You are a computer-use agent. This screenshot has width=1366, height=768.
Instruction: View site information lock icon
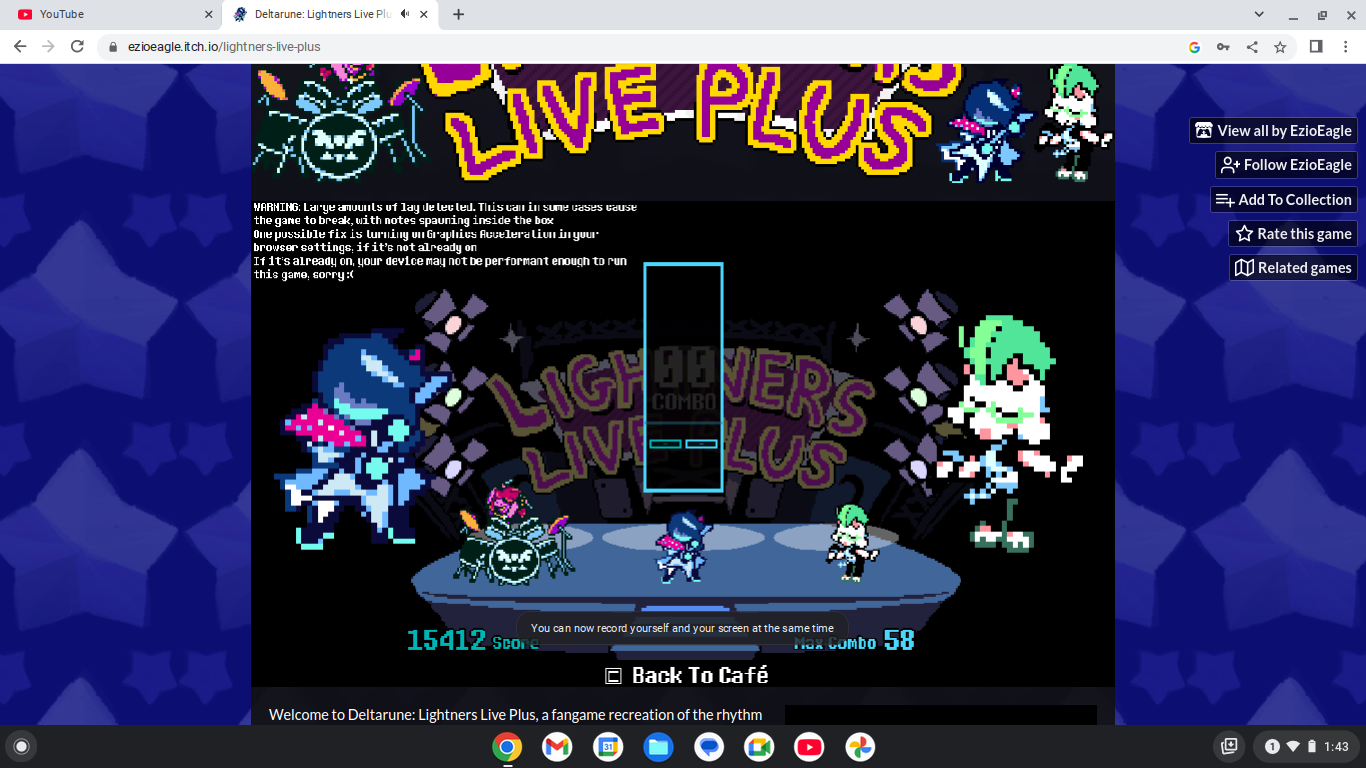tap(112, 47)
